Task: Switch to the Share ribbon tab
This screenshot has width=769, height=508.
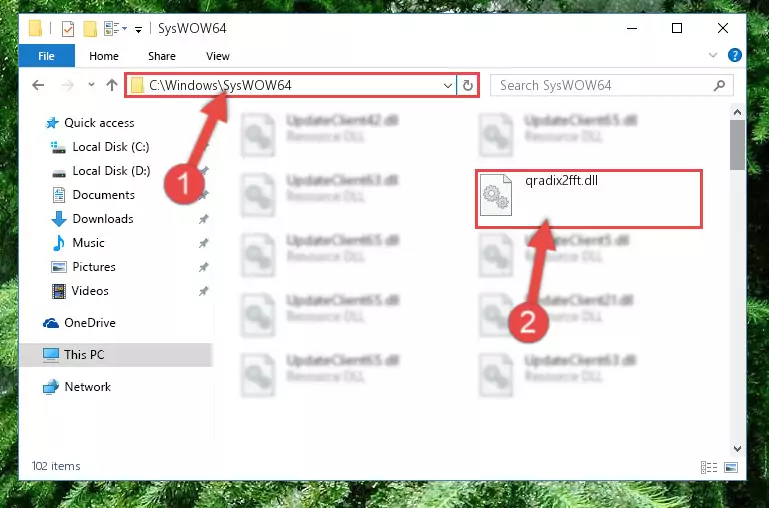Action: click(x=162, y=56)
